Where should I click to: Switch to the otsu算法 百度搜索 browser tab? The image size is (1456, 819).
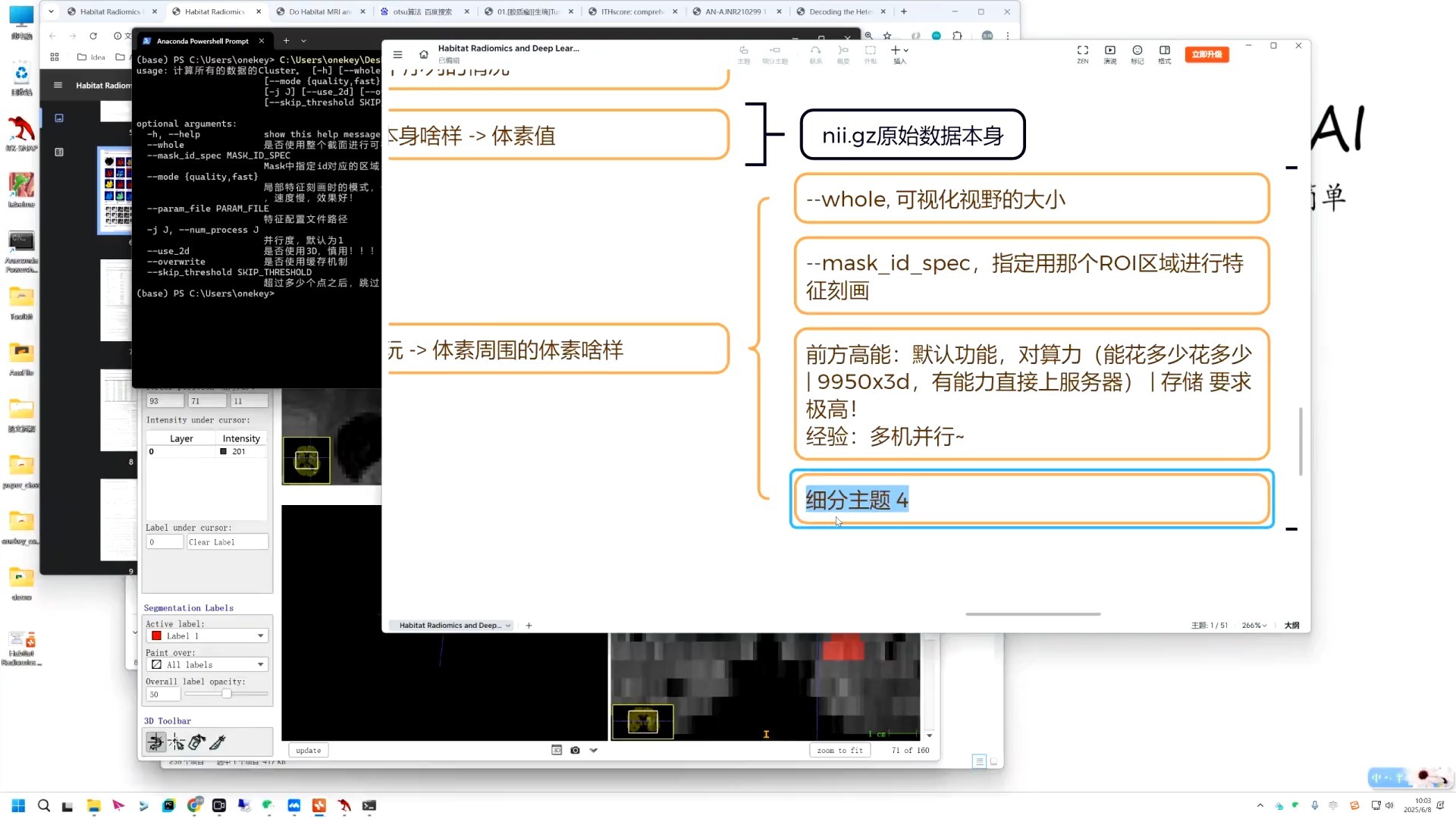[x=422, y=11]
